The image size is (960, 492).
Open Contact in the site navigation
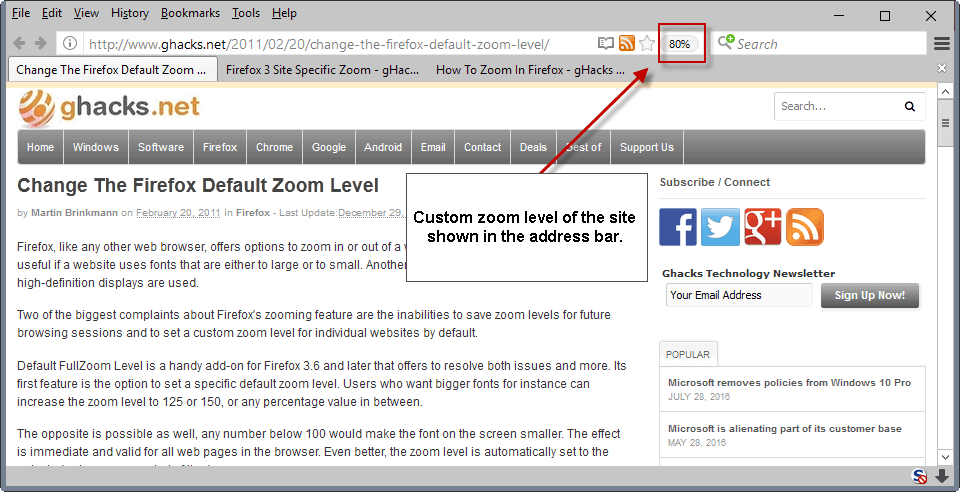point(482,147)
